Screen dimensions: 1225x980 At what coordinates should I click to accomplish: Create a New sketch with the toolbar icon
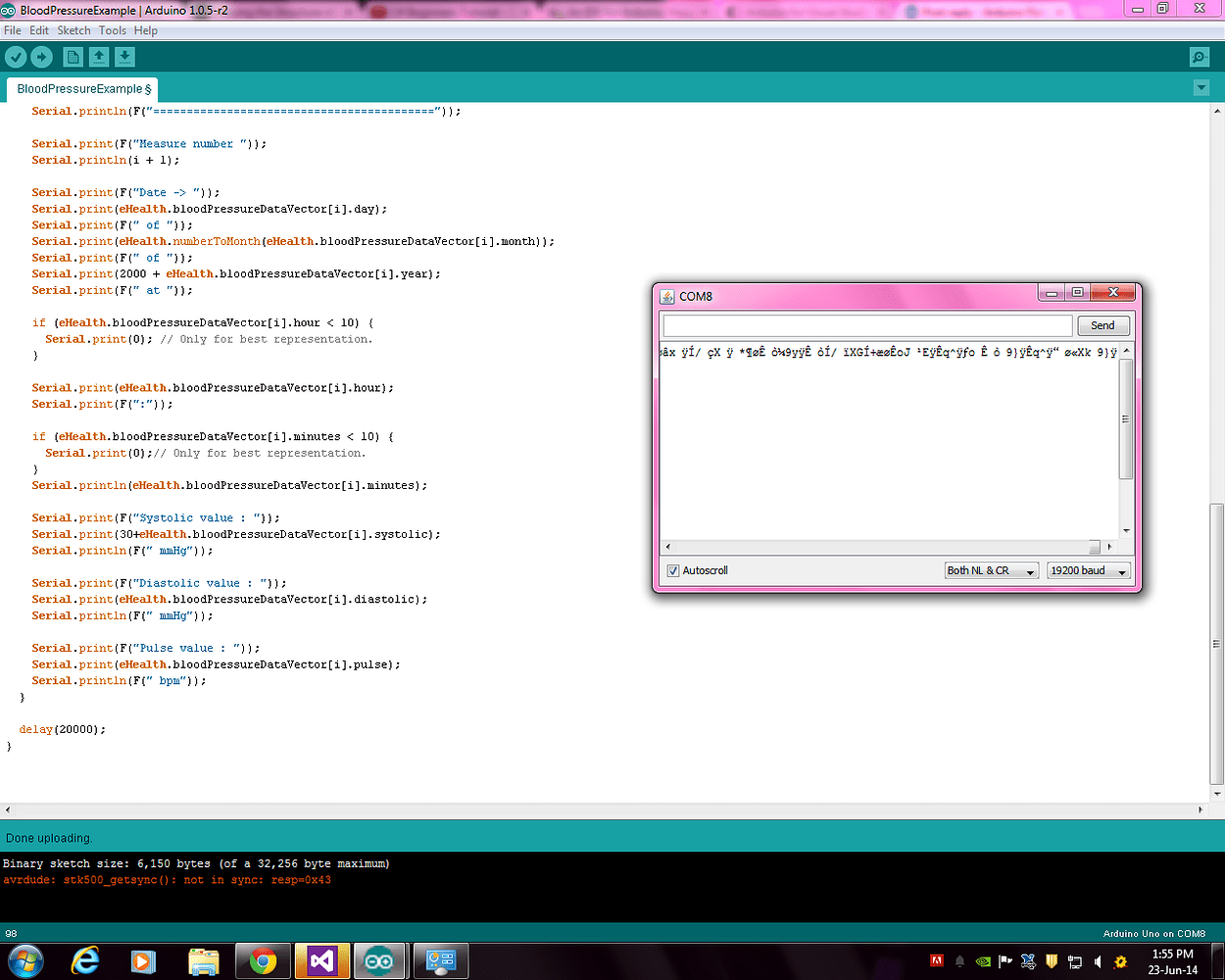click(x=73, y=57)
